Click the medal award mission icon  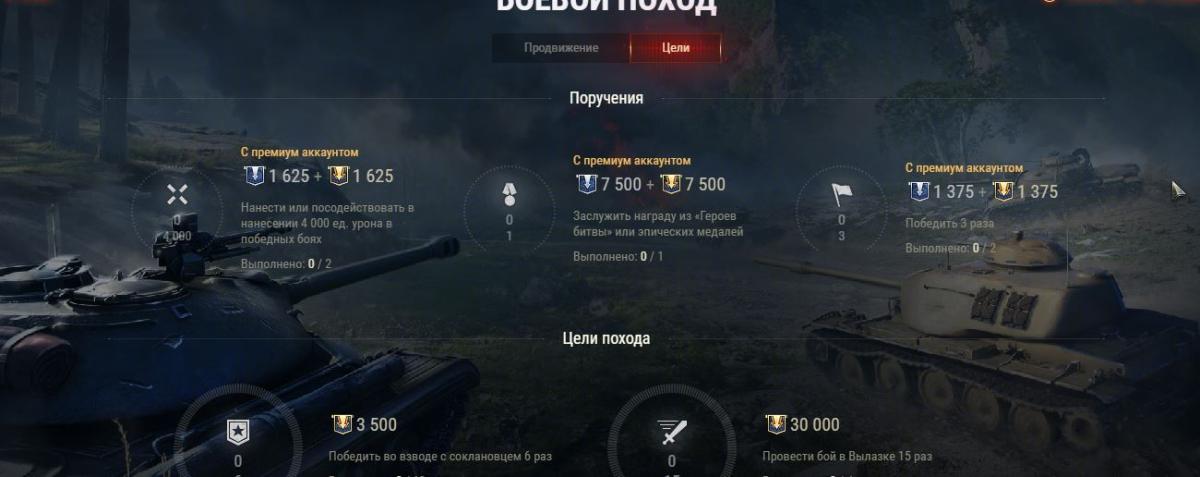(509, 196)
